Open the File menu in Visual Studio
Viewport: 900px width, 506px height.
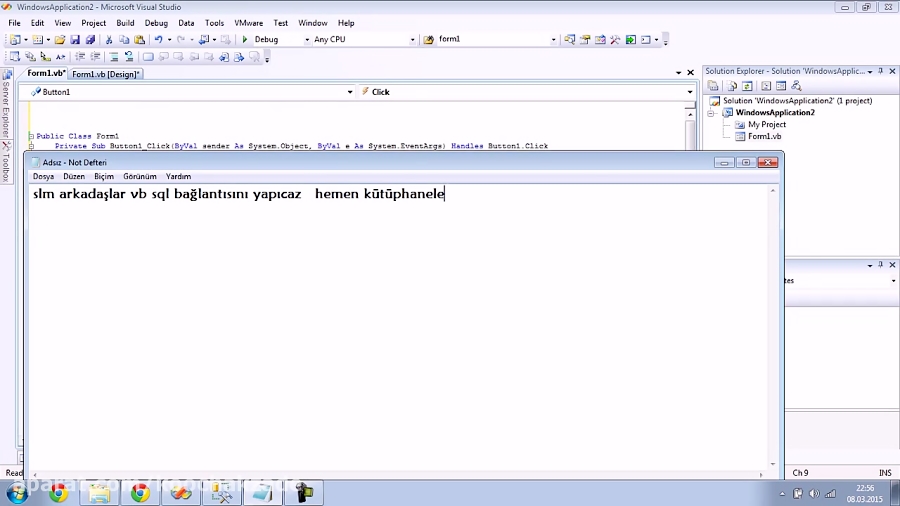pyautogui.click(x=14, y=23)
